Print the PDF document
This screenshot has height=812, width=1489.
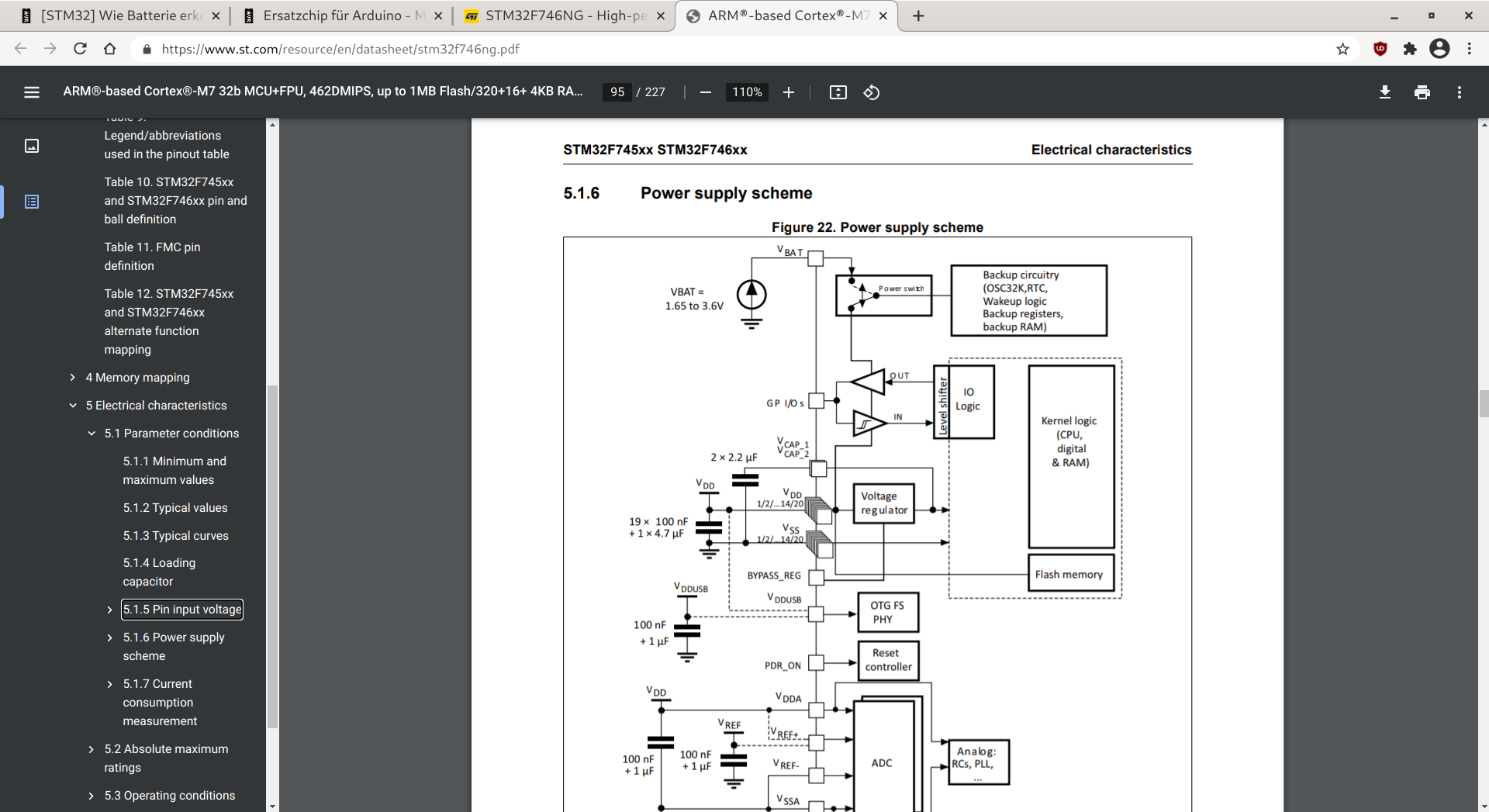click(x=1422, y=92)
